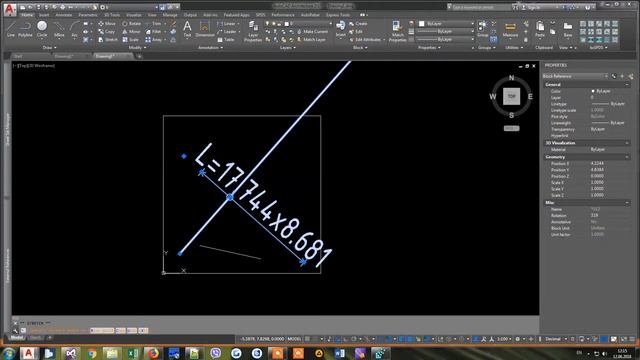Viewport: 640px width, 360px height.
Task: Expand the Modify panel
Action: click(x=137, y=47)
